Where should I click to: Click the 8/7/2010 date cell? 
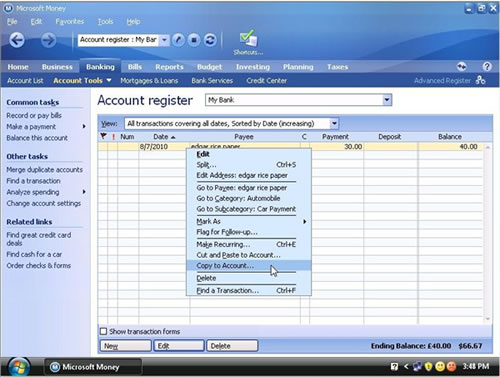pyautogui.click(x=164, y=147)
